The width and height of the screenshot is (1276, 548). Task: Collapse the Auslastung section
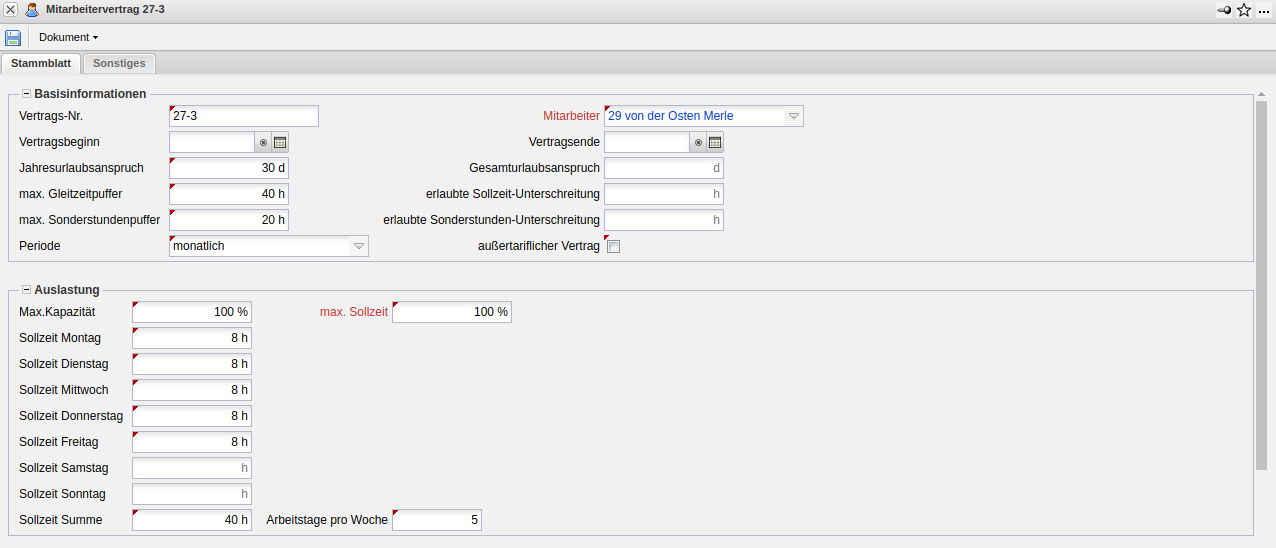(26, 290)
